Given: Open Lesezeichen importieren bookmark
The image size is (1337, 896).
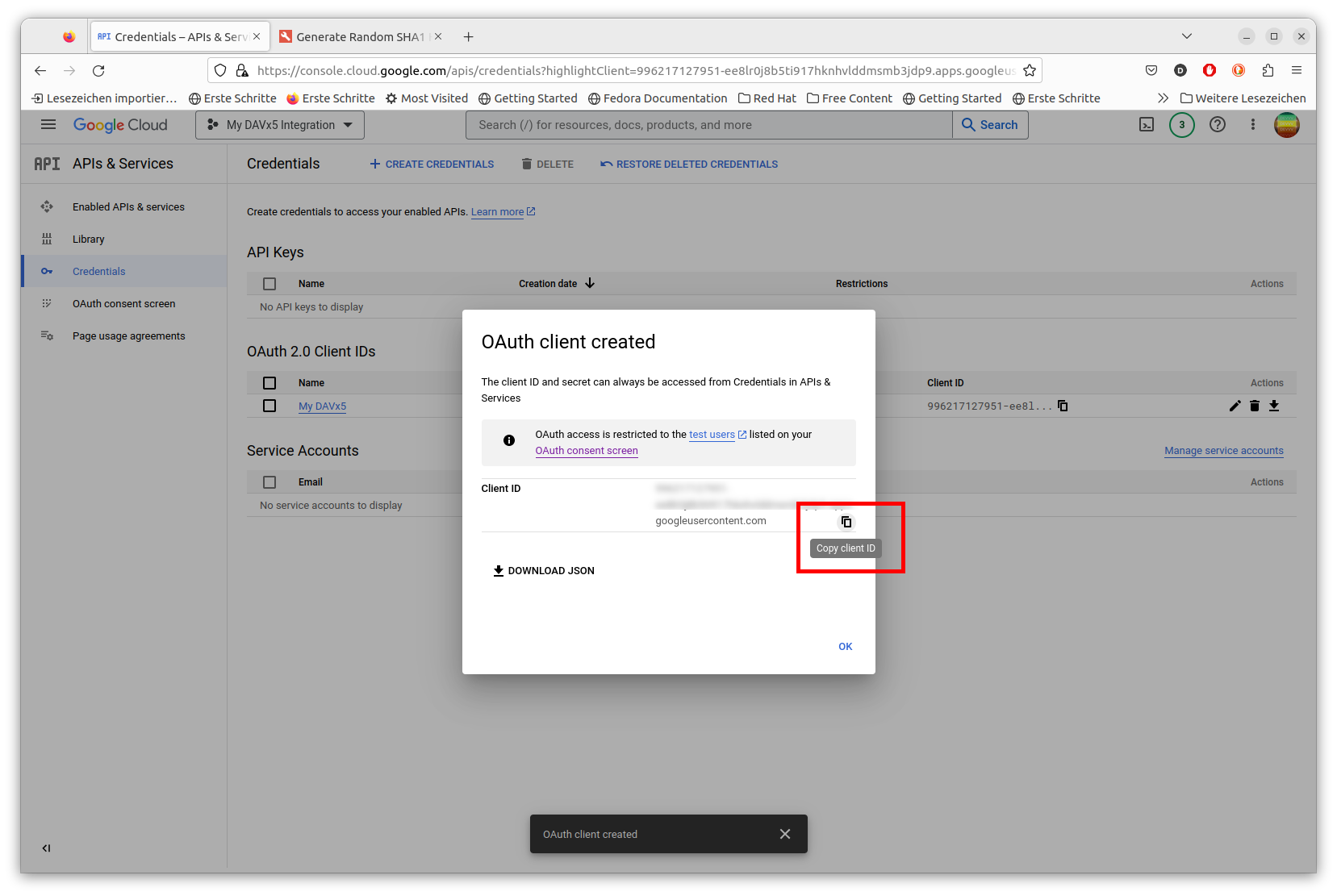Looking at the screenshot, I should (104, 98).
